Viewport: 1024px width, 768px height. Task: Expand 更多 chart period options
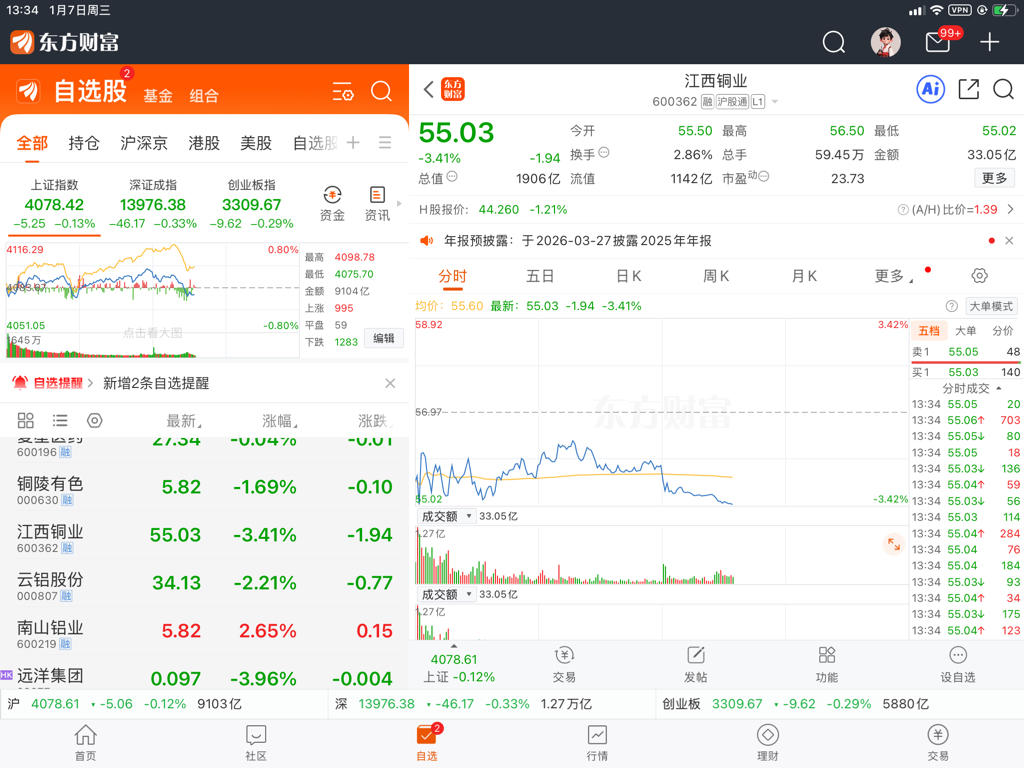pyautogui.click(x=893, y=276)
